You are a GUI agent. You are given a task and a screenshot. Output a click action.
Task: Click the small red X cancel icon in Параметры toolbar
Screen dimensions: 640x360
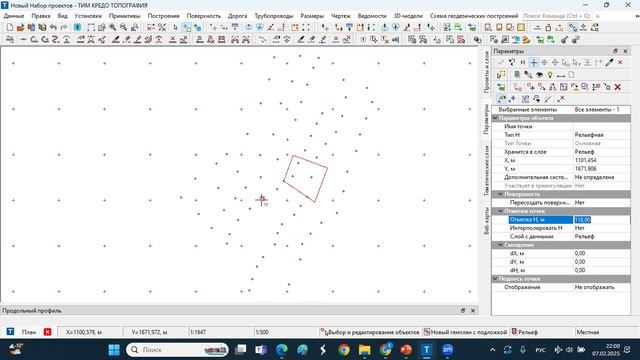[x=620, y=62]
